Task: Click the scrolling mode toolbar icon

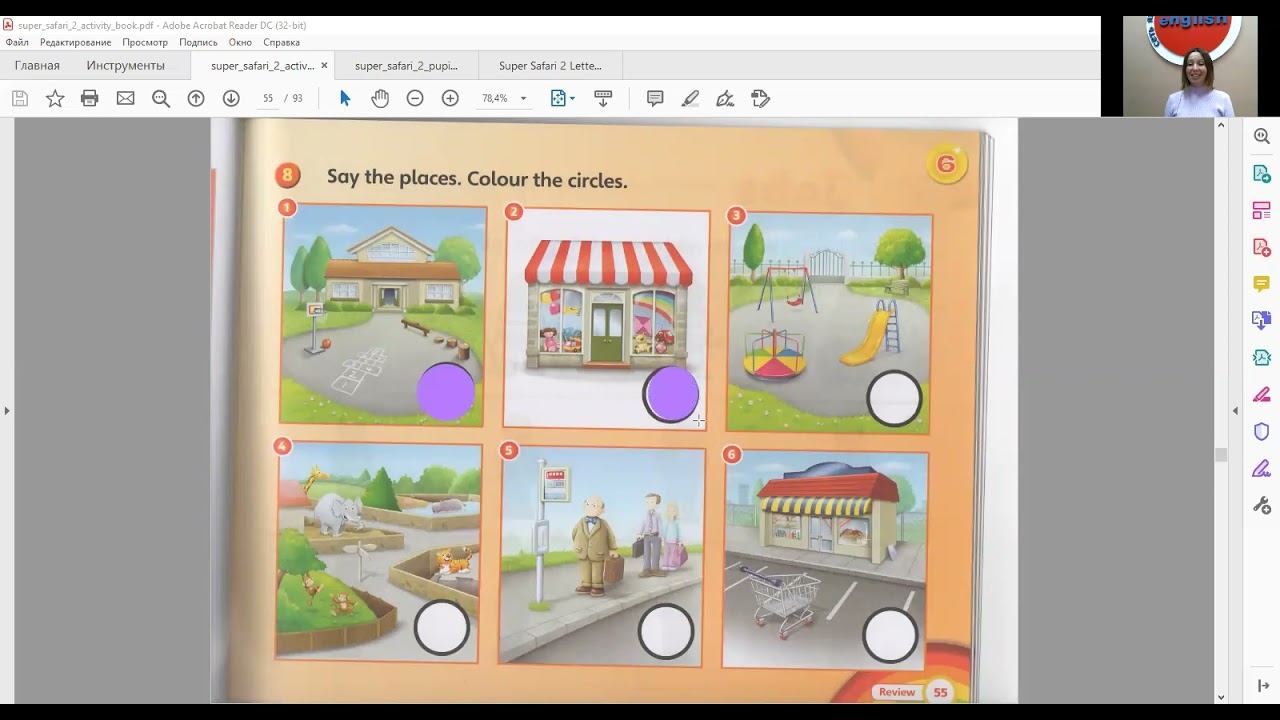Action: pos(603,98)
